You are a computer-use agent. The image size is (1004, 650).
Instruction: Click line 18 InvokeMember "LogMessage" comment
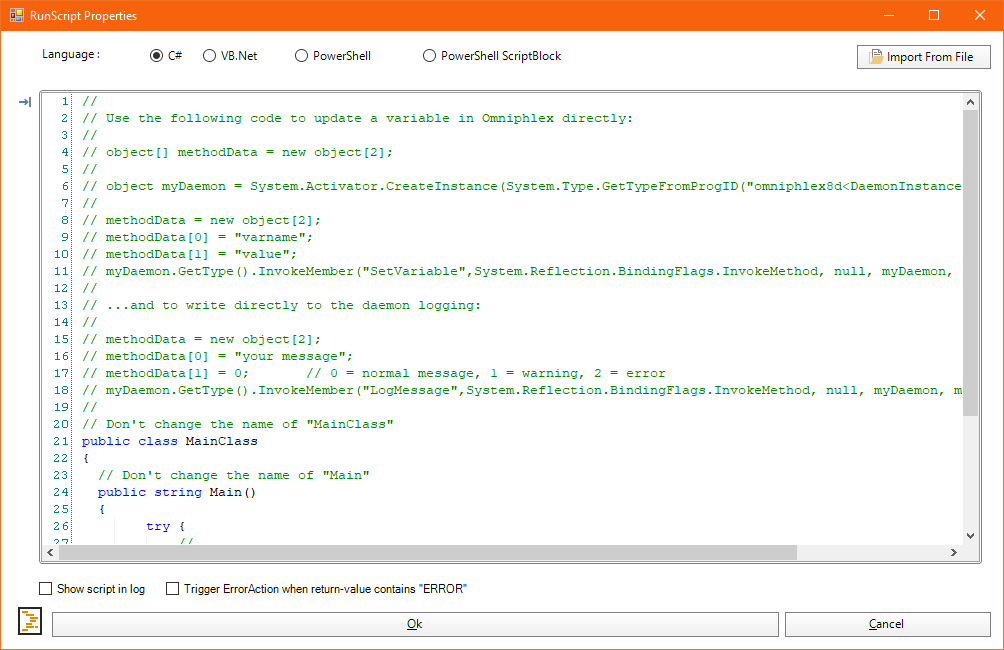[x=521, y=390]
